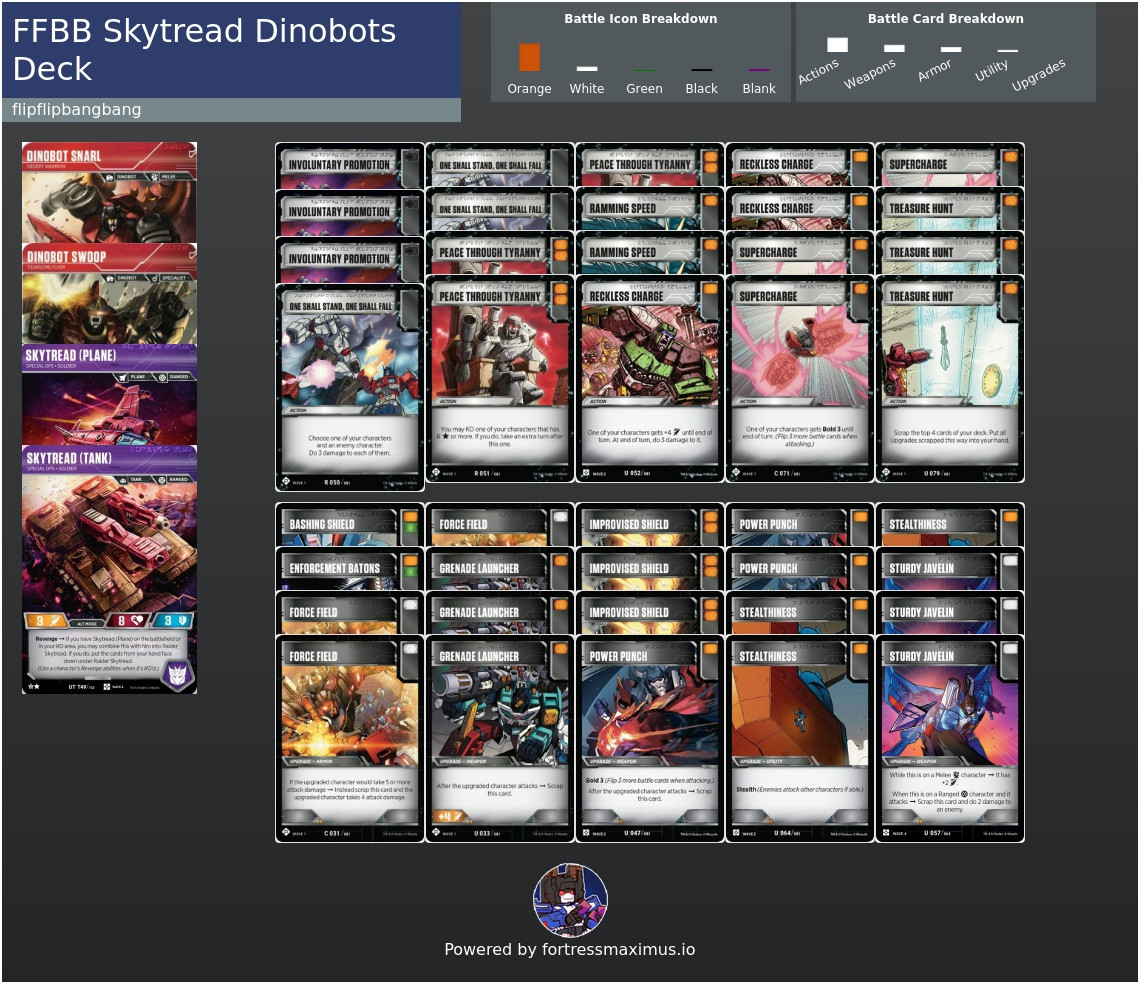1140x984 pixels.
Task: Click the blue defense stat on Skytread (Tank)
Action: (x=174, y=620)
